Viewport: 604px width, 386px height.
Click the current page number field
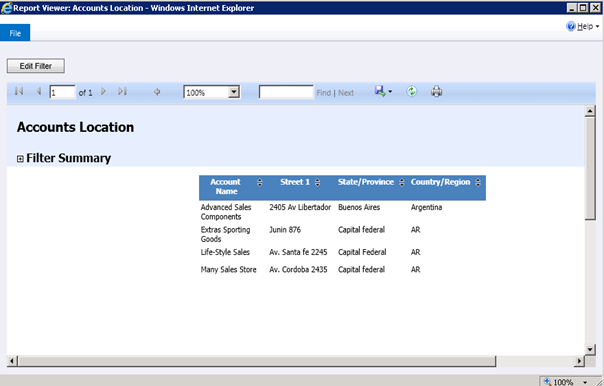62,92
